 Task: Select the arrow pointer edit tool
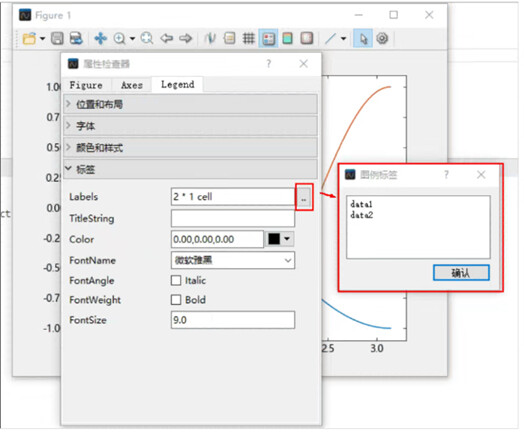tap(363, 38)
